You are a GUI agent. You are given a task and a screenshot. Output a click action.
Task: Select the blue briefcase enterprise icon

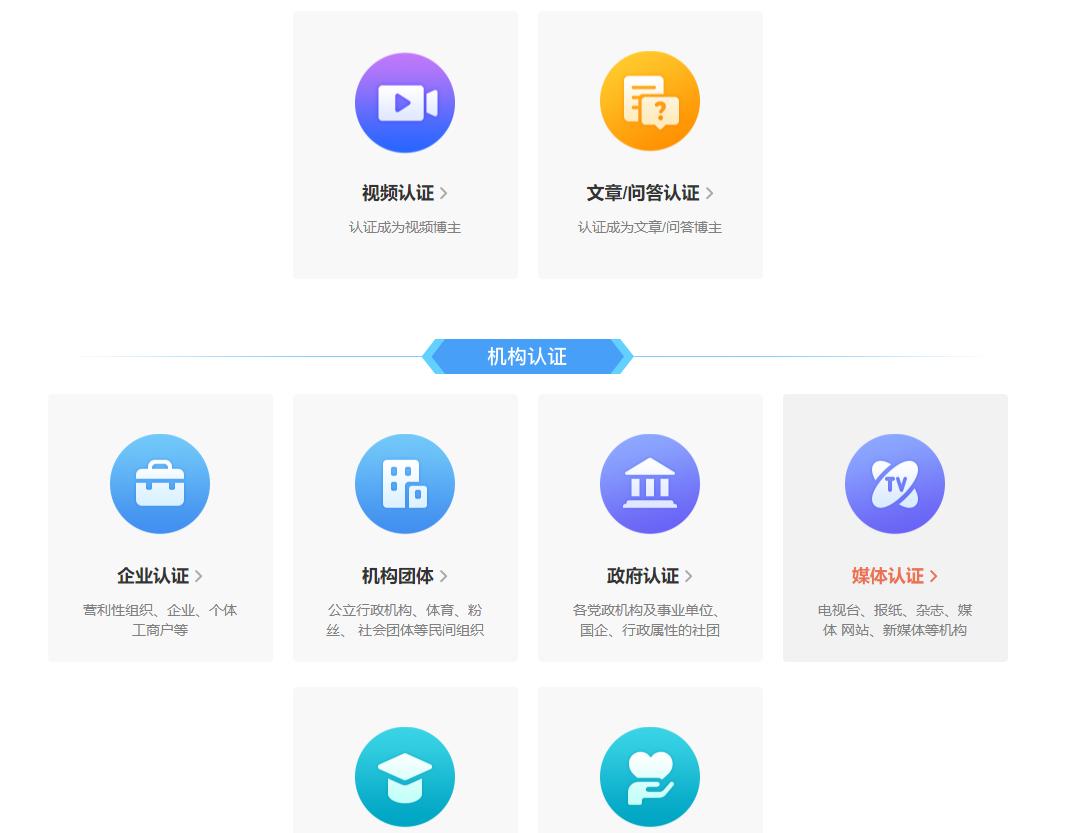tap(160, 483)
